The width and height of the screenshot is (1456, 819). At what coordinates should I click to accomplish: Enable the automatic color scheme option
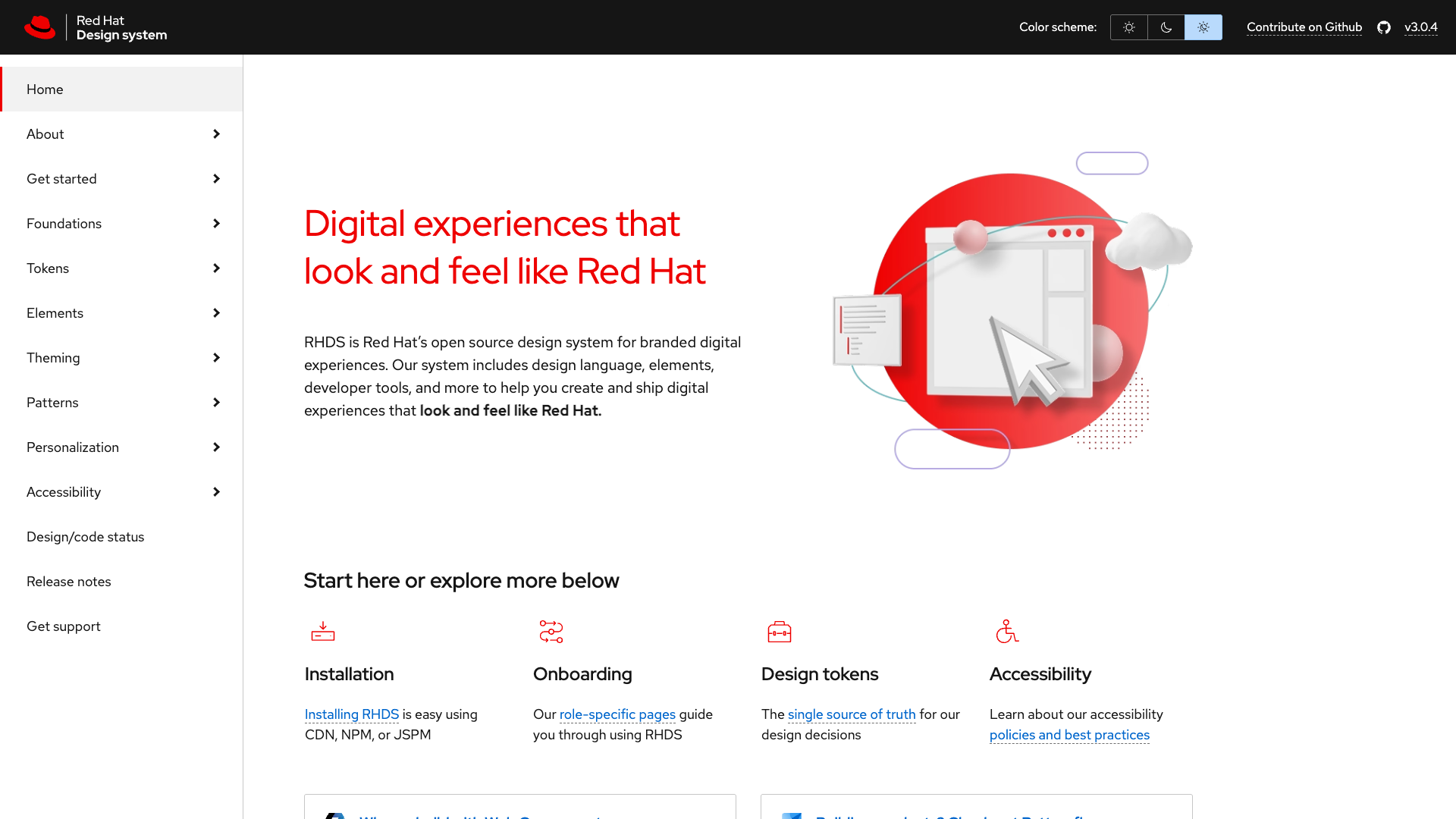[x=1203, y=27]
